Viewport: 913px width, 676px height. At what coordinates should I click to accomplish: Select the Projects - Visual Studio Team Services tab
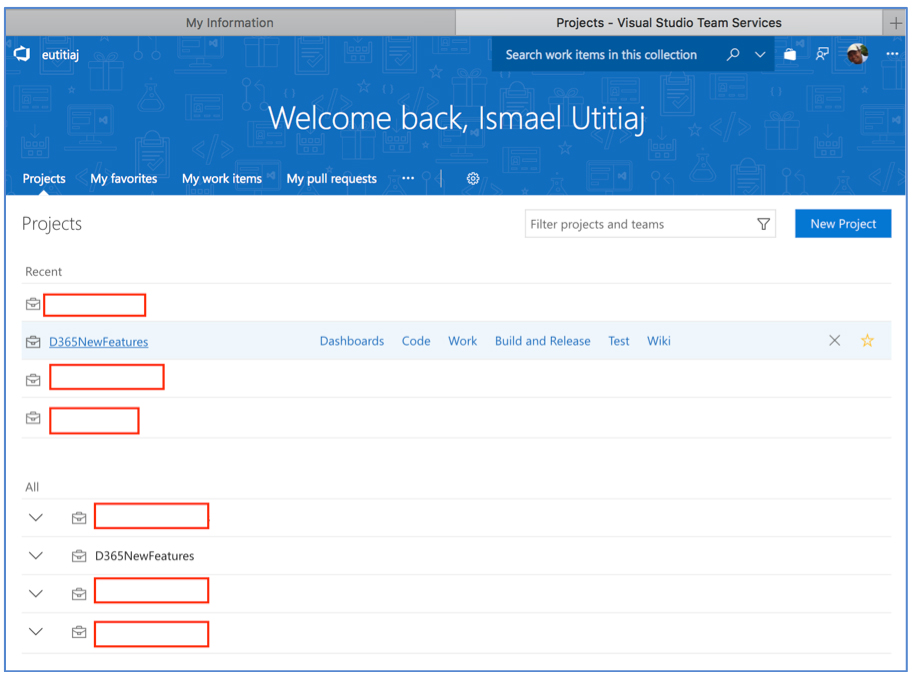(x=668, y=23)
